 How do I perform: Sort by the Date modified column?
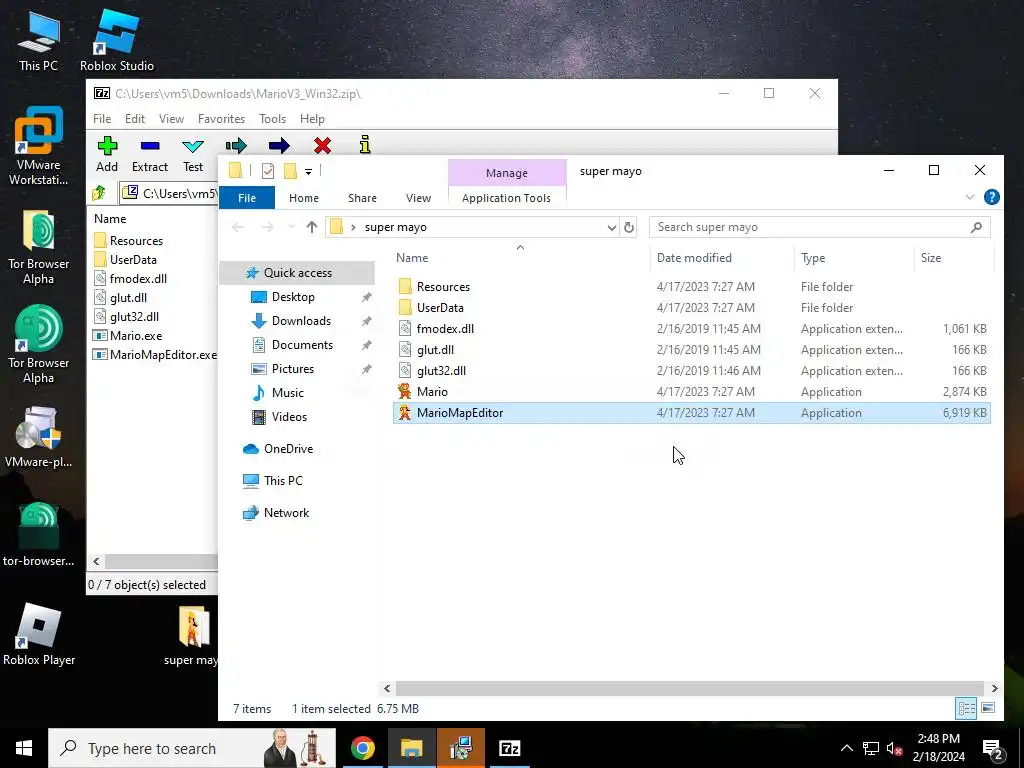coord(694,258)
